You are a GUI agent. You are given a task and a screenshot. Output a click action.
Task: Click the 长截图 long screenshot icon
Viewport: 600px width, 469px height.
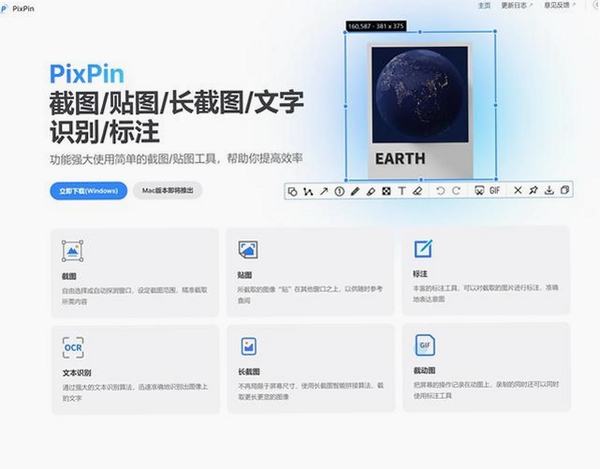coord(249,346)
